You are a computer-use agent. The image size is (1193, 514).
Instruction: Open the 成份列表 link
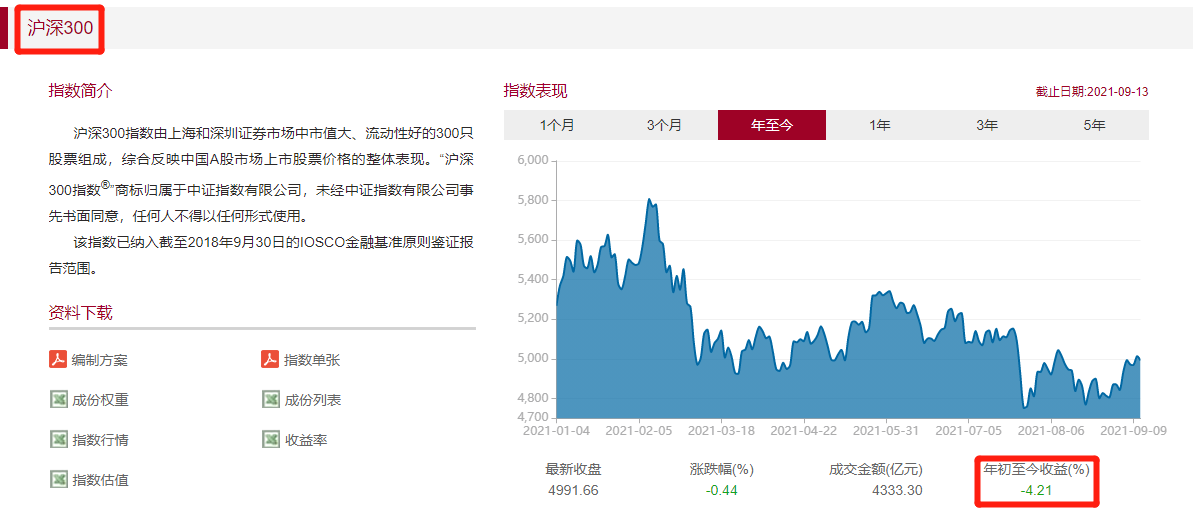[312, 400]
